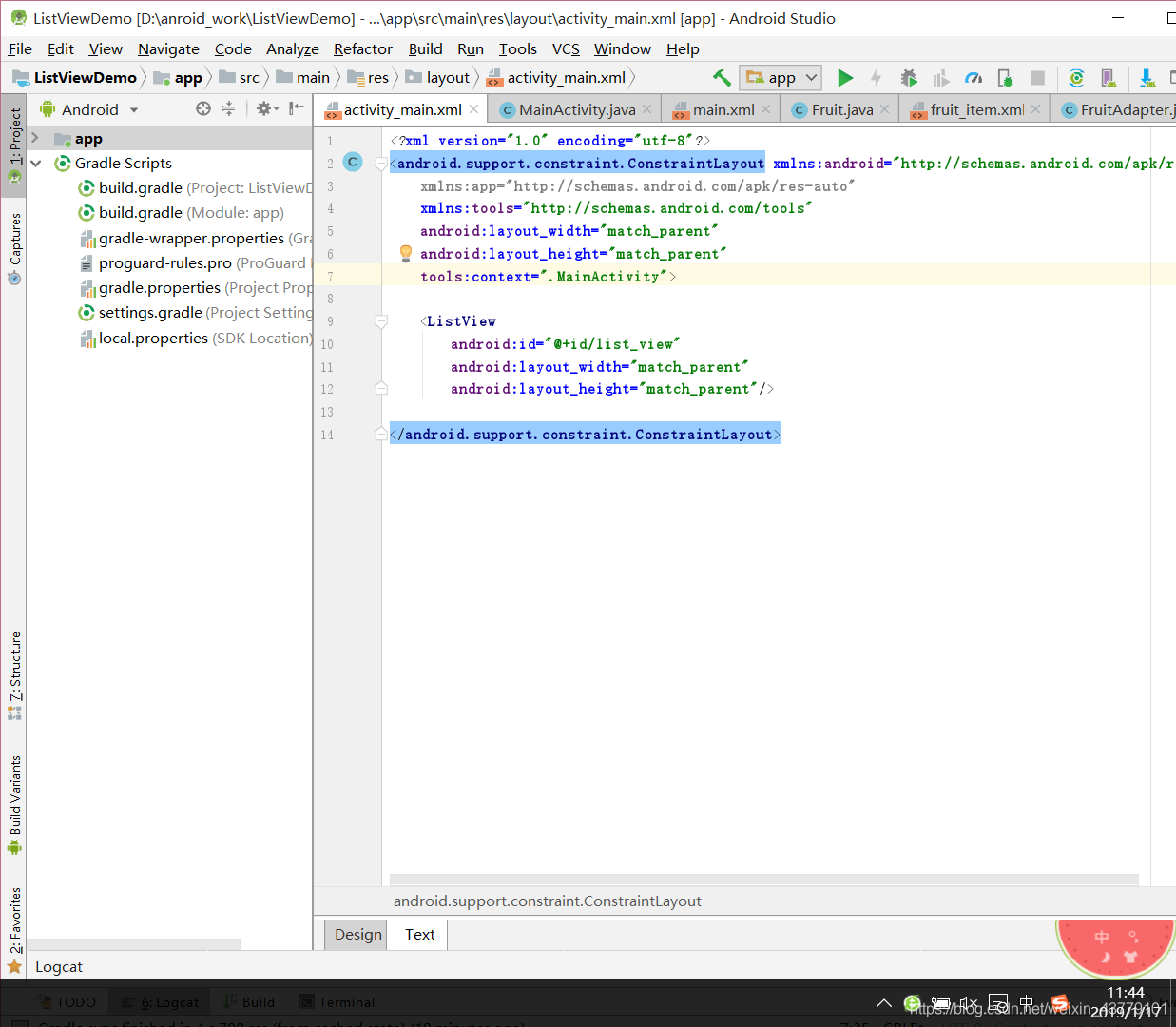
Task: Open the app run configuration dropdown
Action: [781, 78]
